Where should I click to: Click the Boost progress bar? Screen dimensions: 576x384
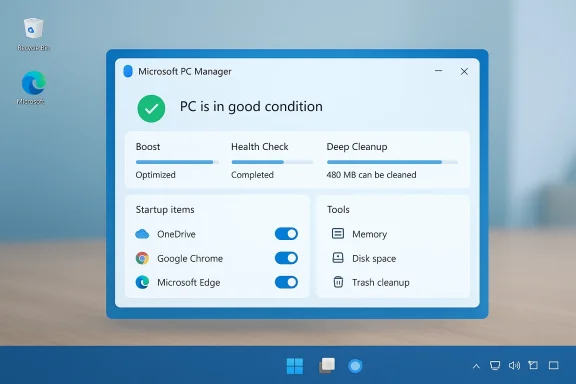(x=177, y=162)
